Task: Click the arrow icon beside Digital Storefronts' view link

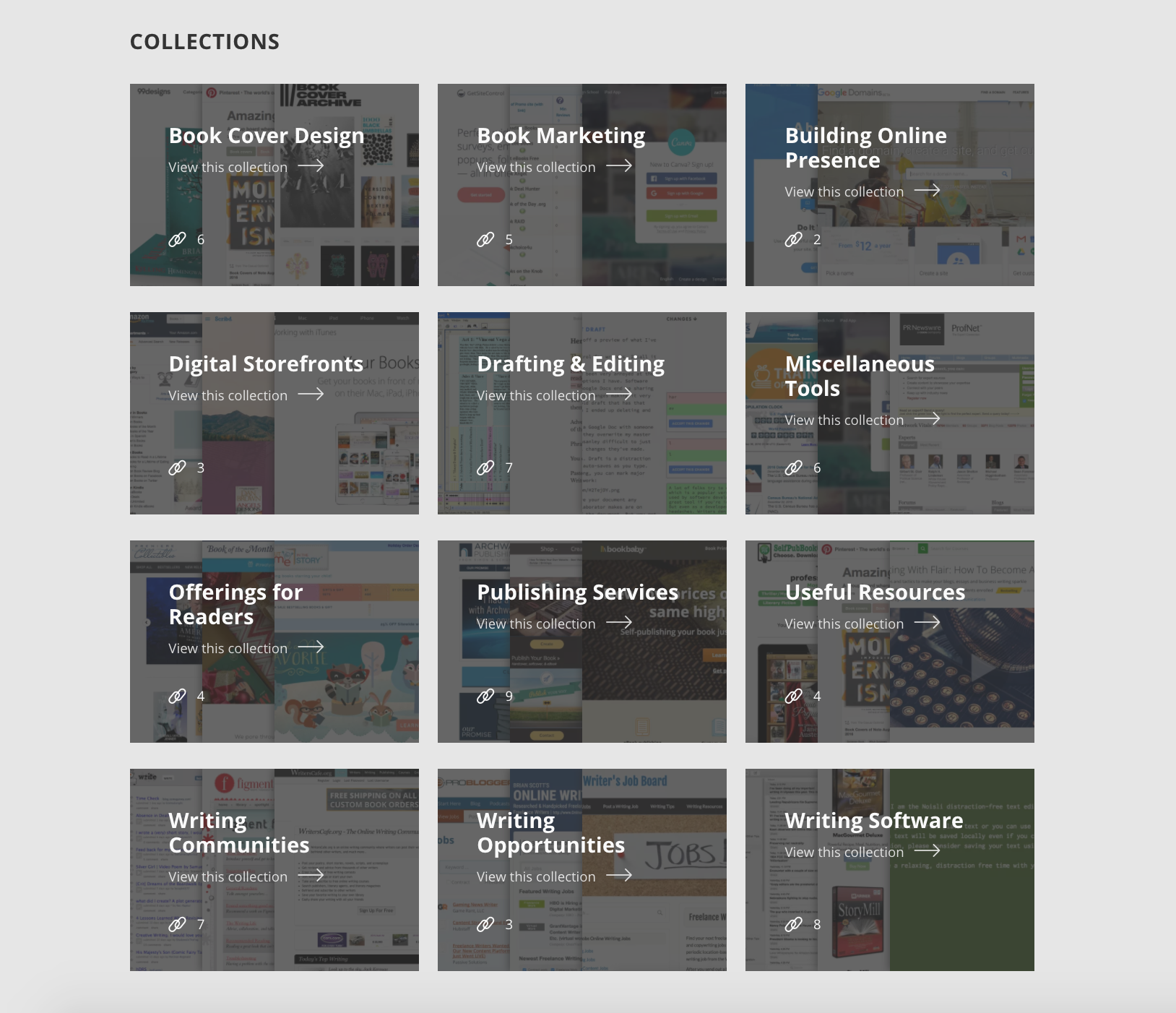Action: click(311, 394)
